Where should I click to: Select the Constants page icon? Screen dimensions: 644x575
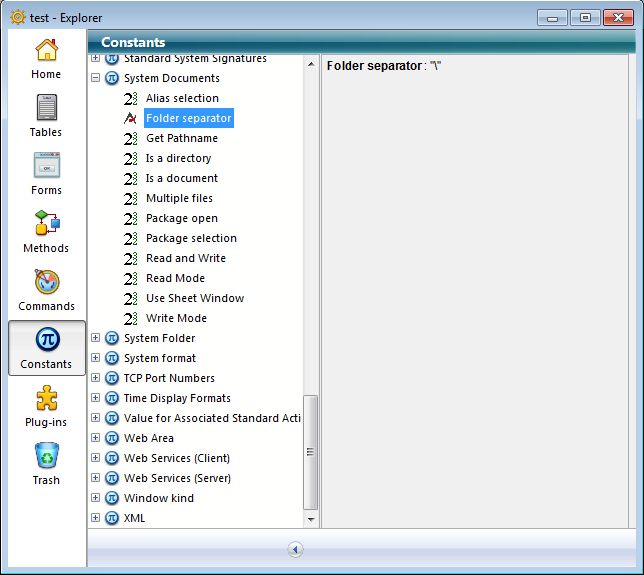[x=46, y=347]
